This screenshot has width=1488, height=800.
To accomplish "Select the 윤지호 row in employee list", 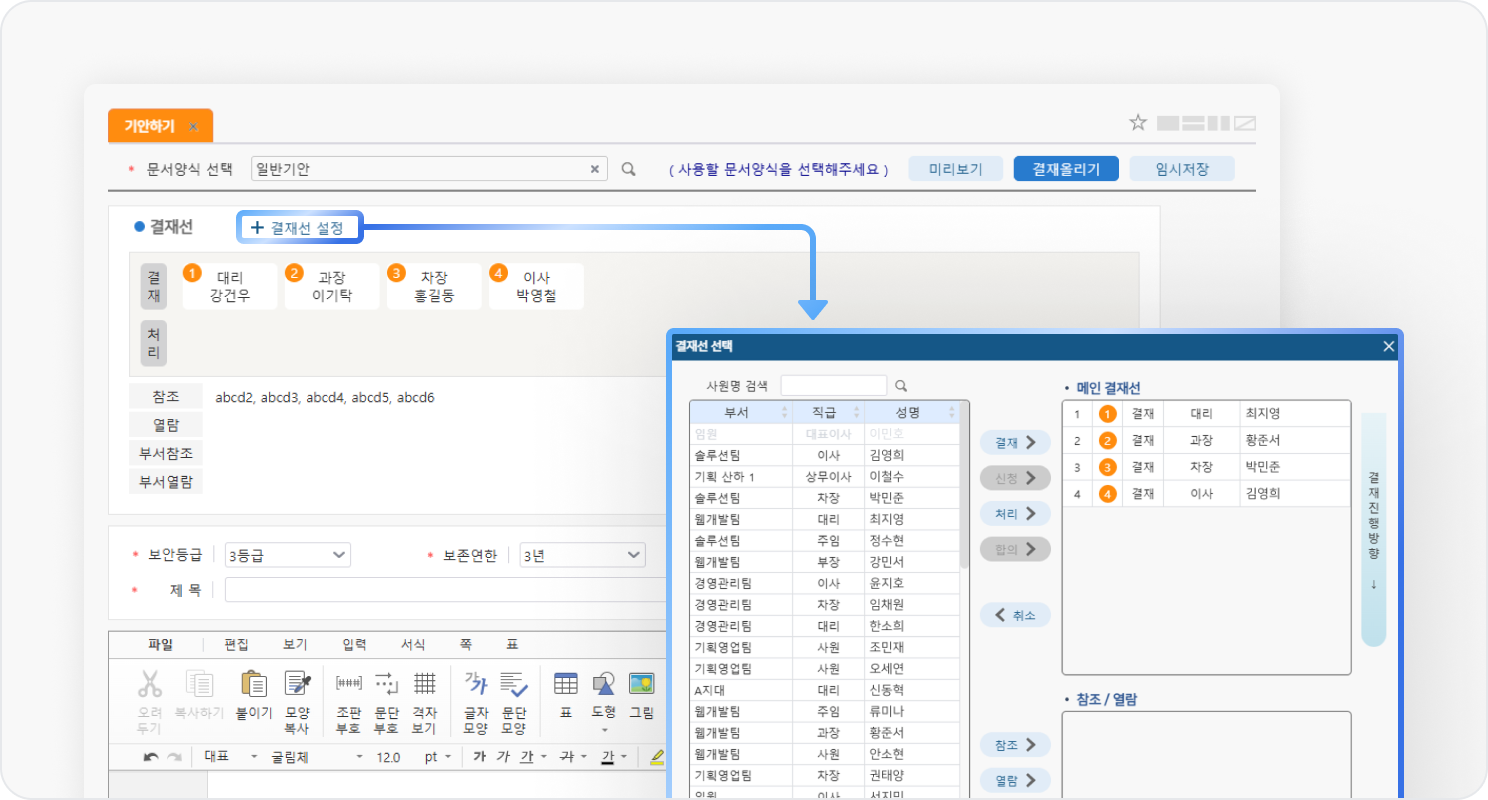I will [x=824, y=583].
